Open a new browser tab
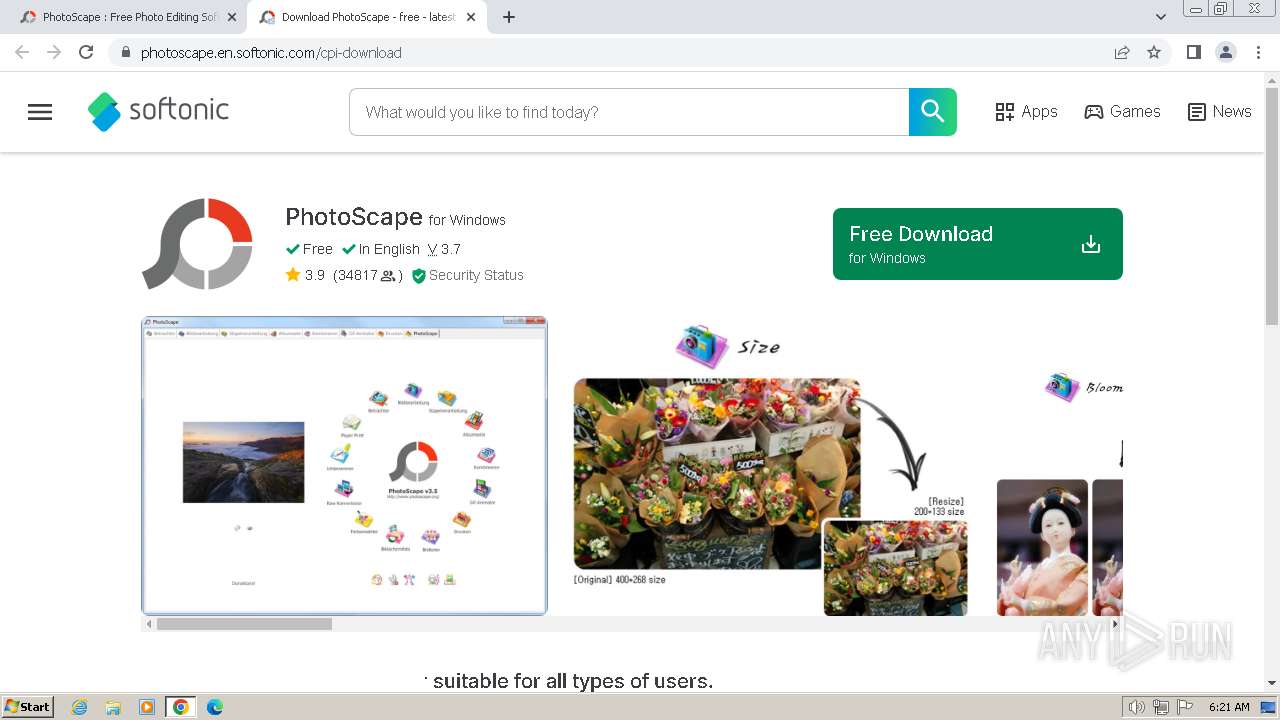This screenshot has height=720, width=1280. [x=509, y=17]
